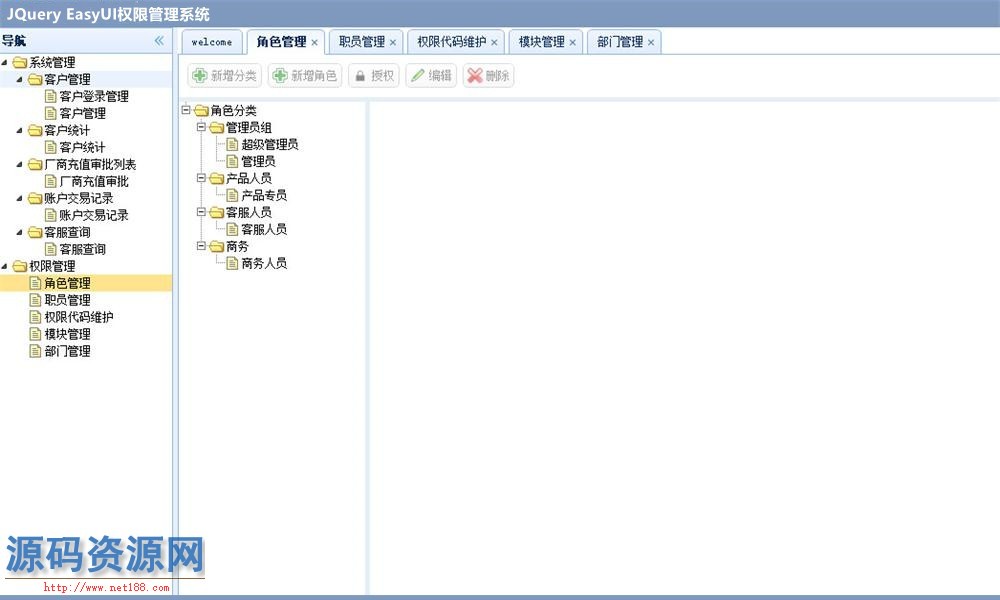
Task: Collapse the 管理员组 role folder
Action: pos(201,127)
